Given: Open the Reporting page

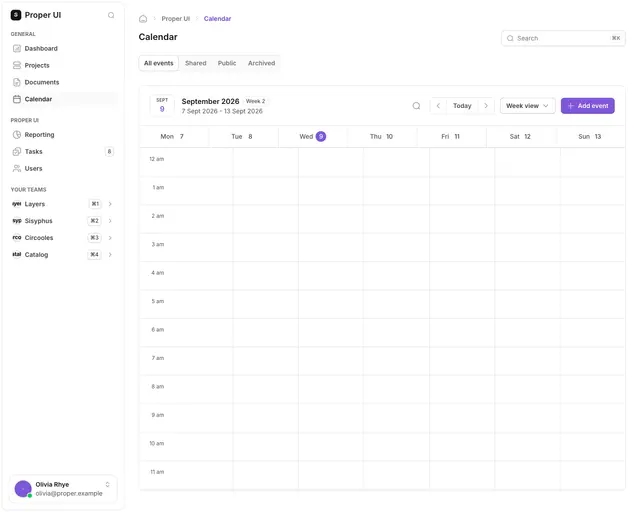Looking at the screenshot, I should pos(63,135).
